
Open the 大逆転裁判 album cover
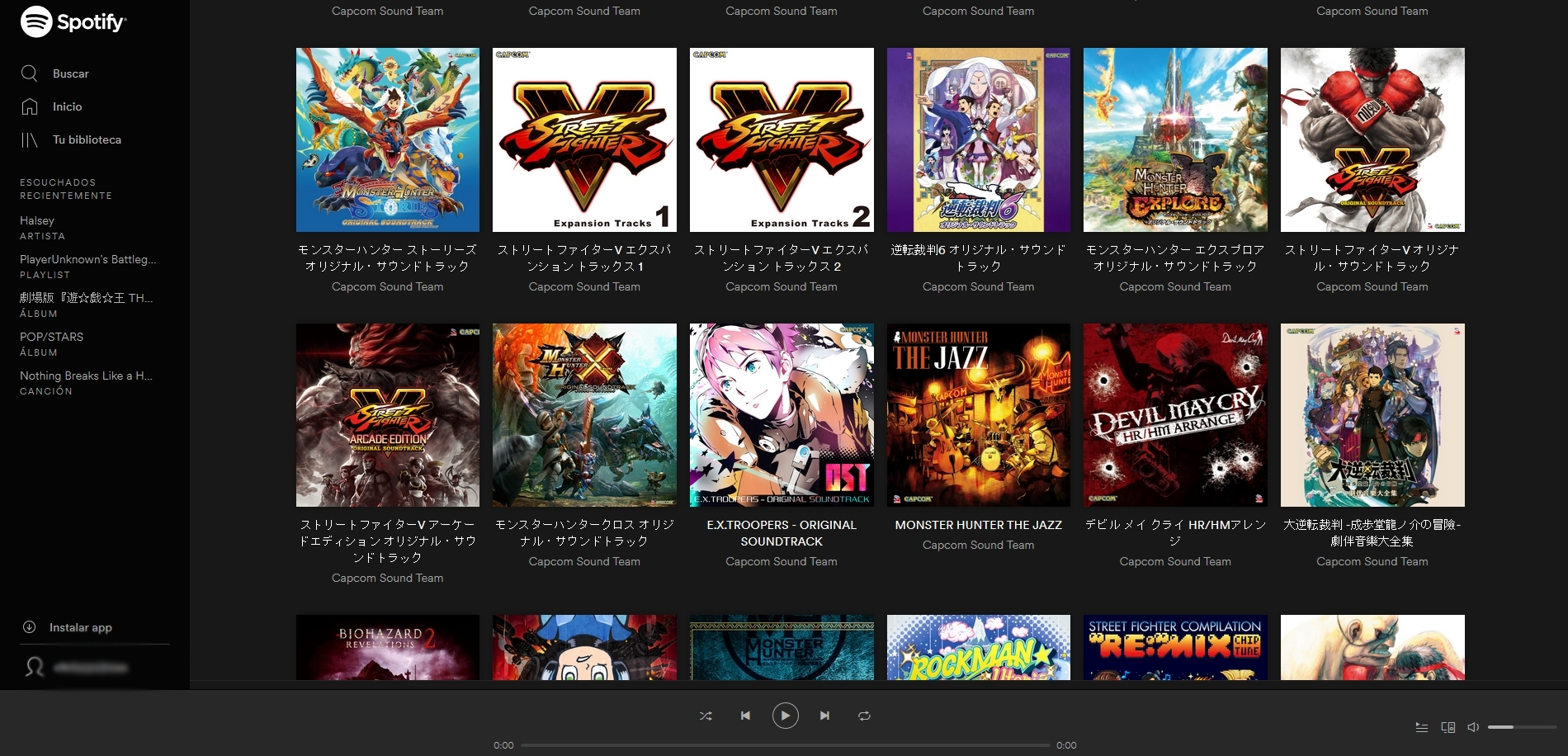1372,415
